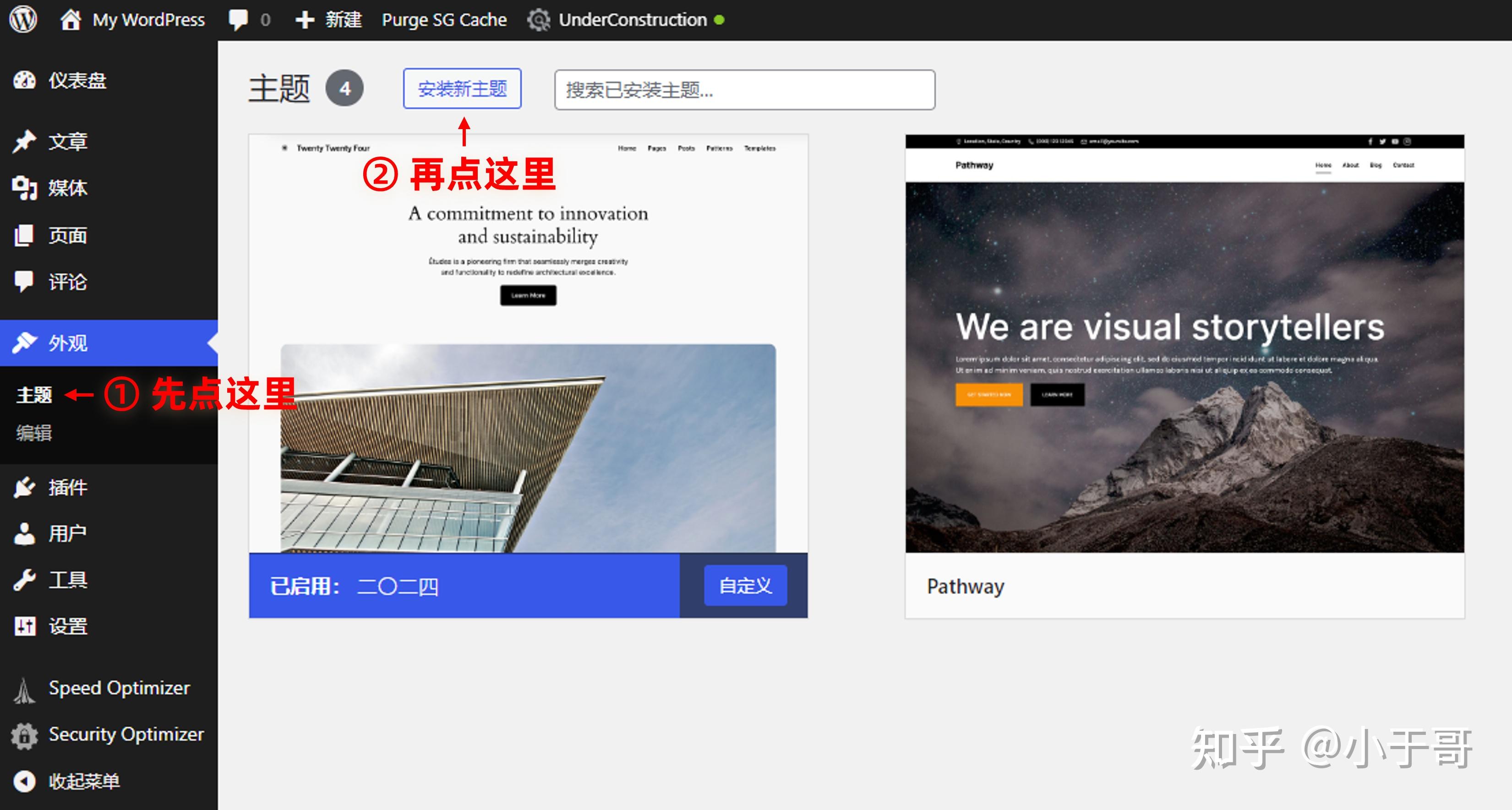Select 编辑 submenu item
This screenshot has height=810, width=1512.
(x=34, y=433)
